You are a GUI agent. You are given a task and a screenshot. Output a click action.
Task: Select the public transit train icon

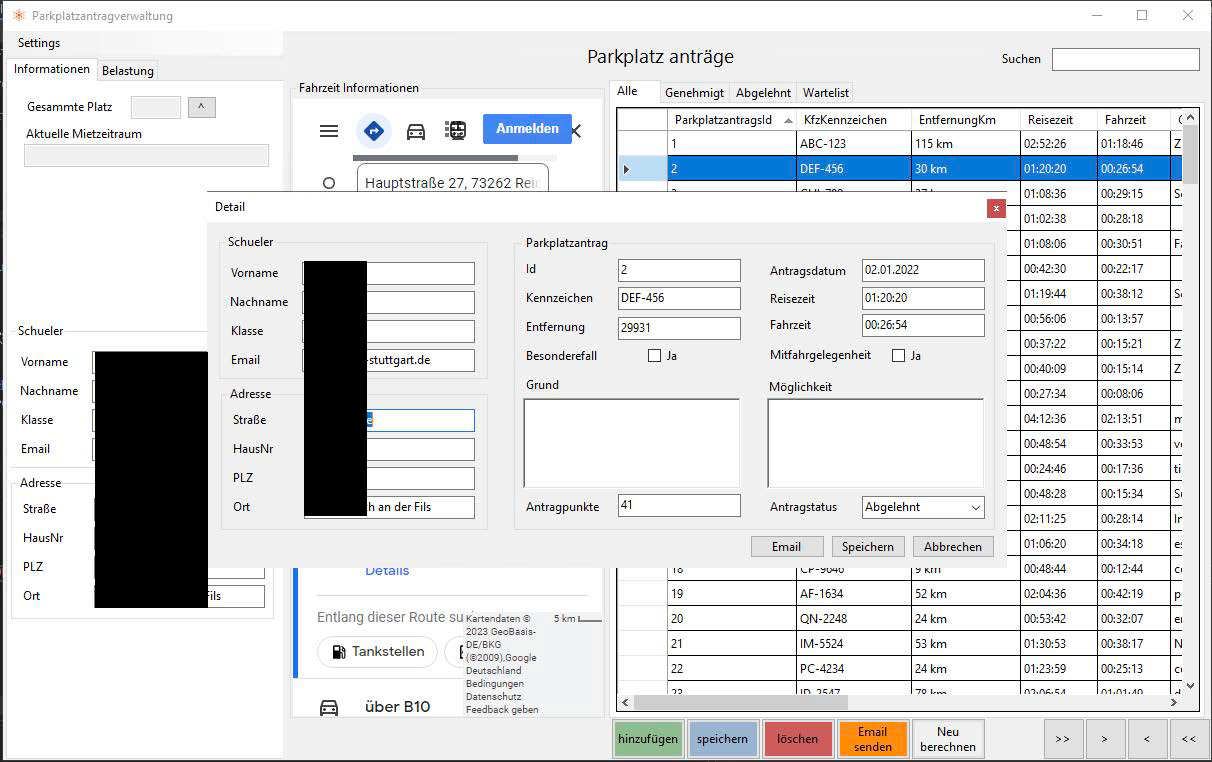(x=455, y=130)
